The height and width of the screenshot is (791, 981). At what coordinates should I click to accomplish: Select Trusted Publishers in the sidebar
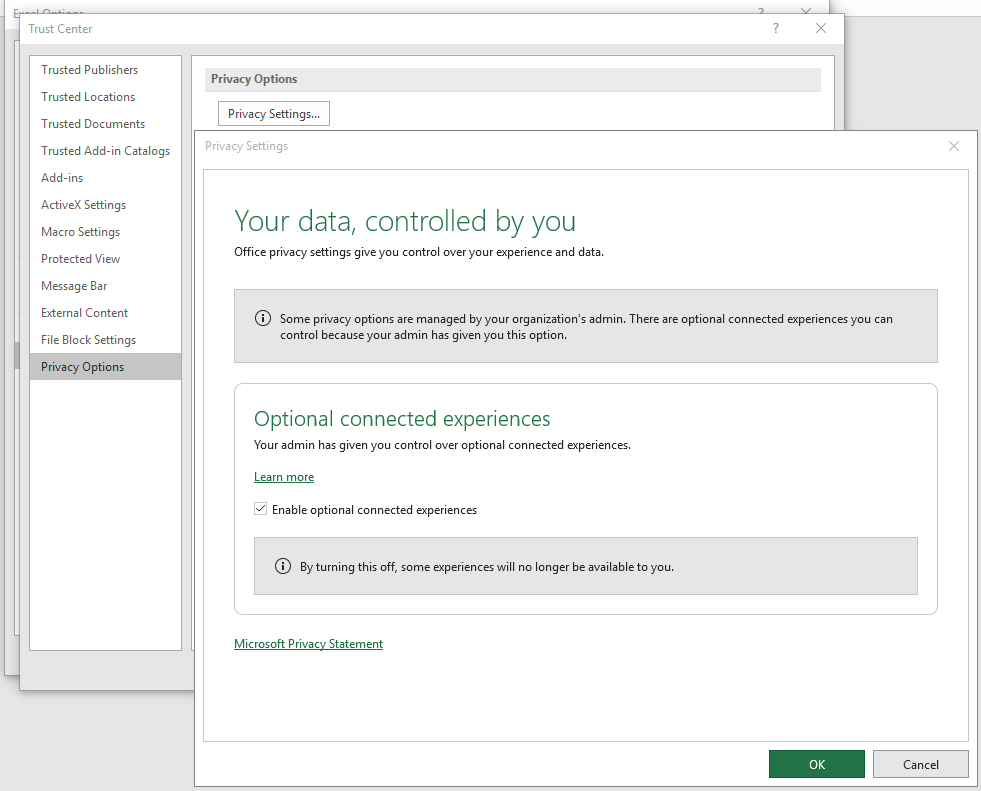click(88, 69)
